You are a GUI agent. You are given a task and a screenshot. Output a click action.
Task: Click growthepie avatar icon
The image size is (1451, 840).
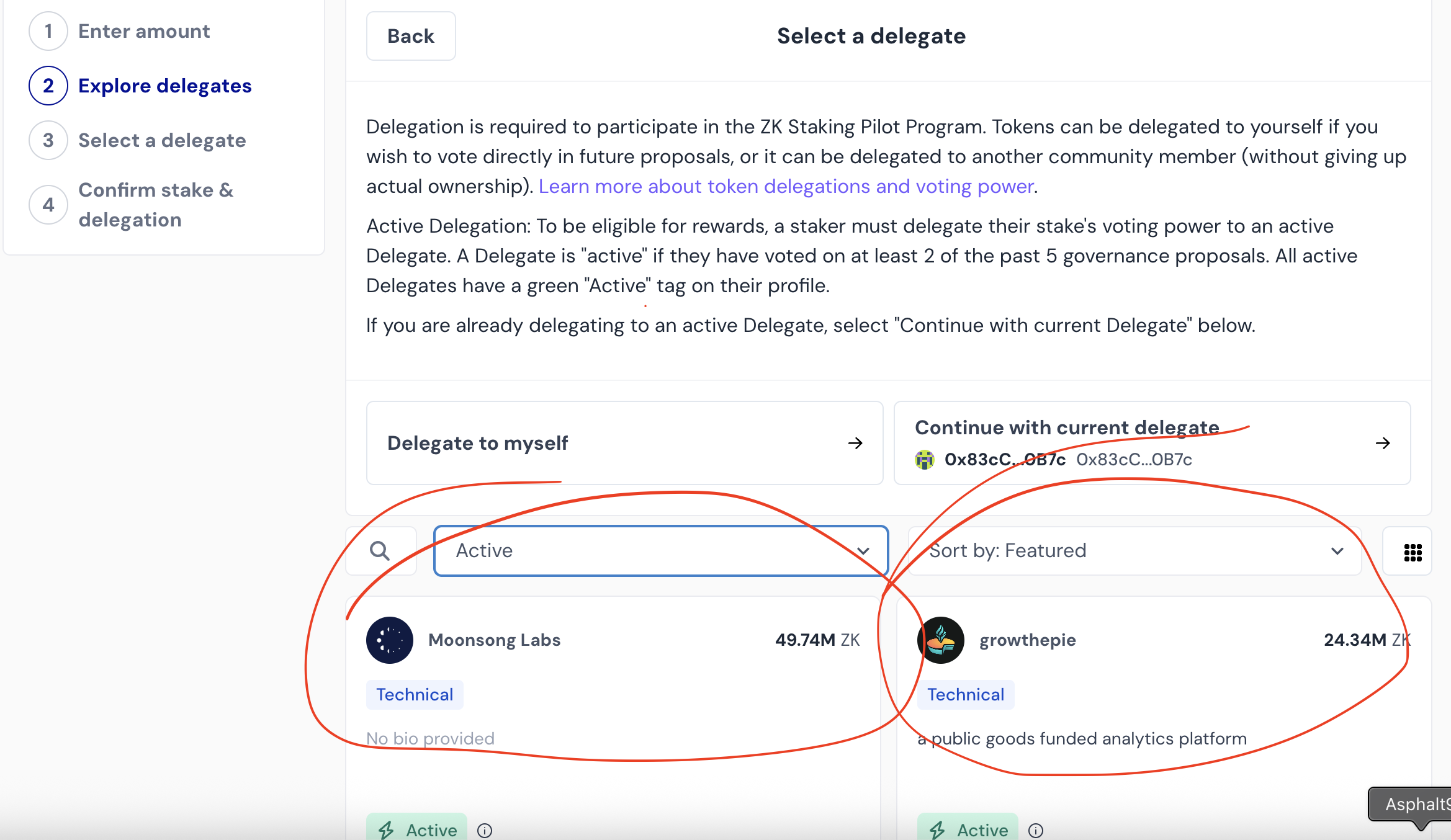pyautogui.click(x=941, y=640)
